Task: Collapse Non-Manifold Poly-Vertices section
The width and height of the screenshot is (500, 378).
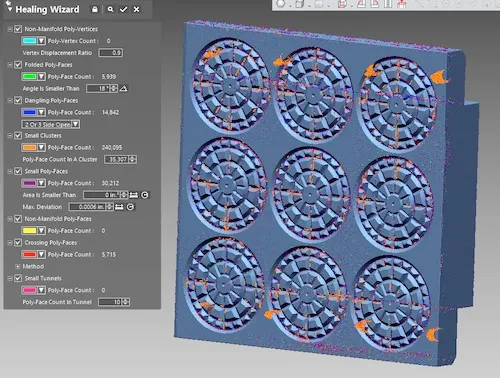Action: click(x=10, y=29)
